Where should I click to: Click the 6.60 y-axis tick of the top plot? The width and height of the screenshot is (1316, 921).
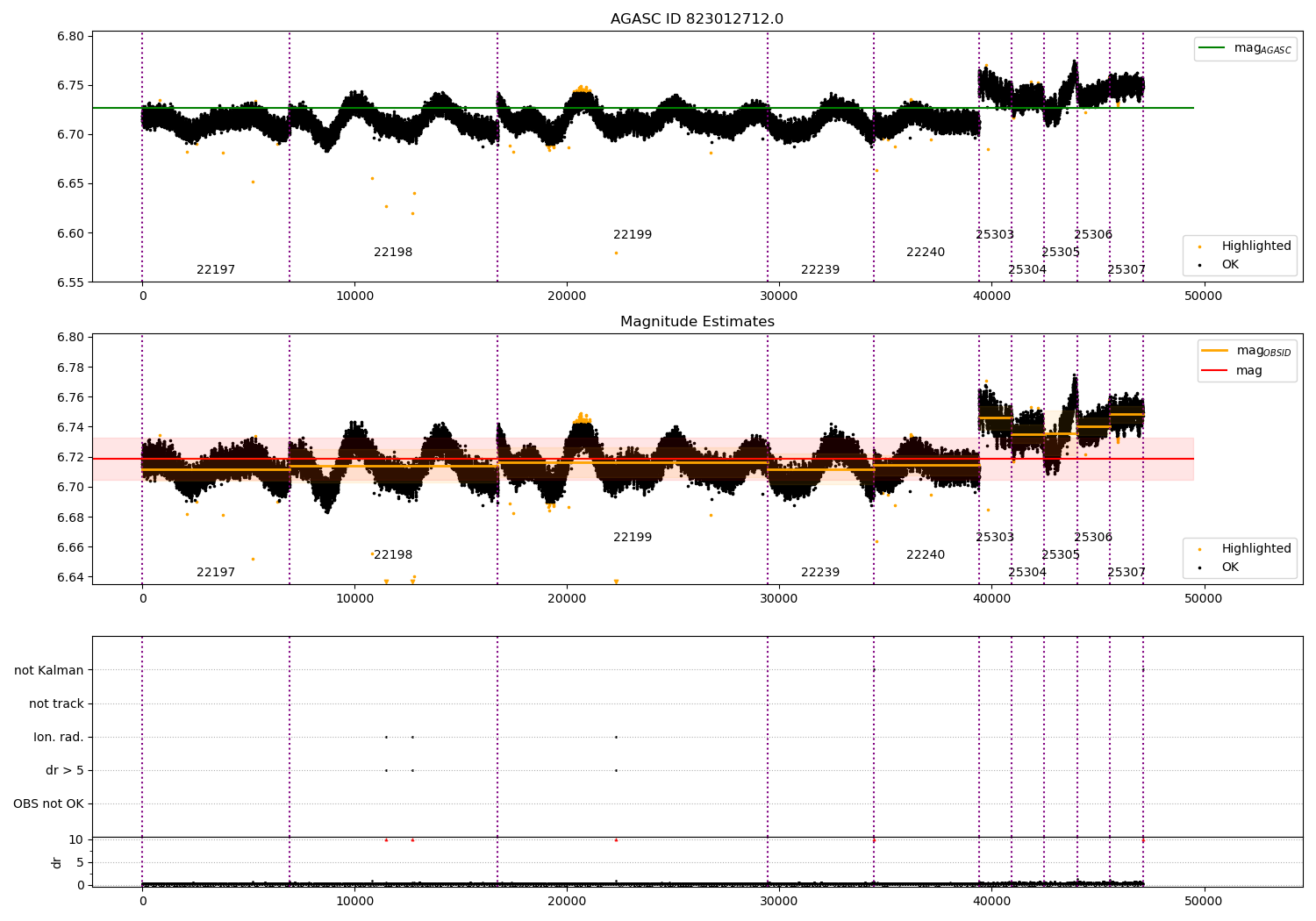tap(70, 233)
